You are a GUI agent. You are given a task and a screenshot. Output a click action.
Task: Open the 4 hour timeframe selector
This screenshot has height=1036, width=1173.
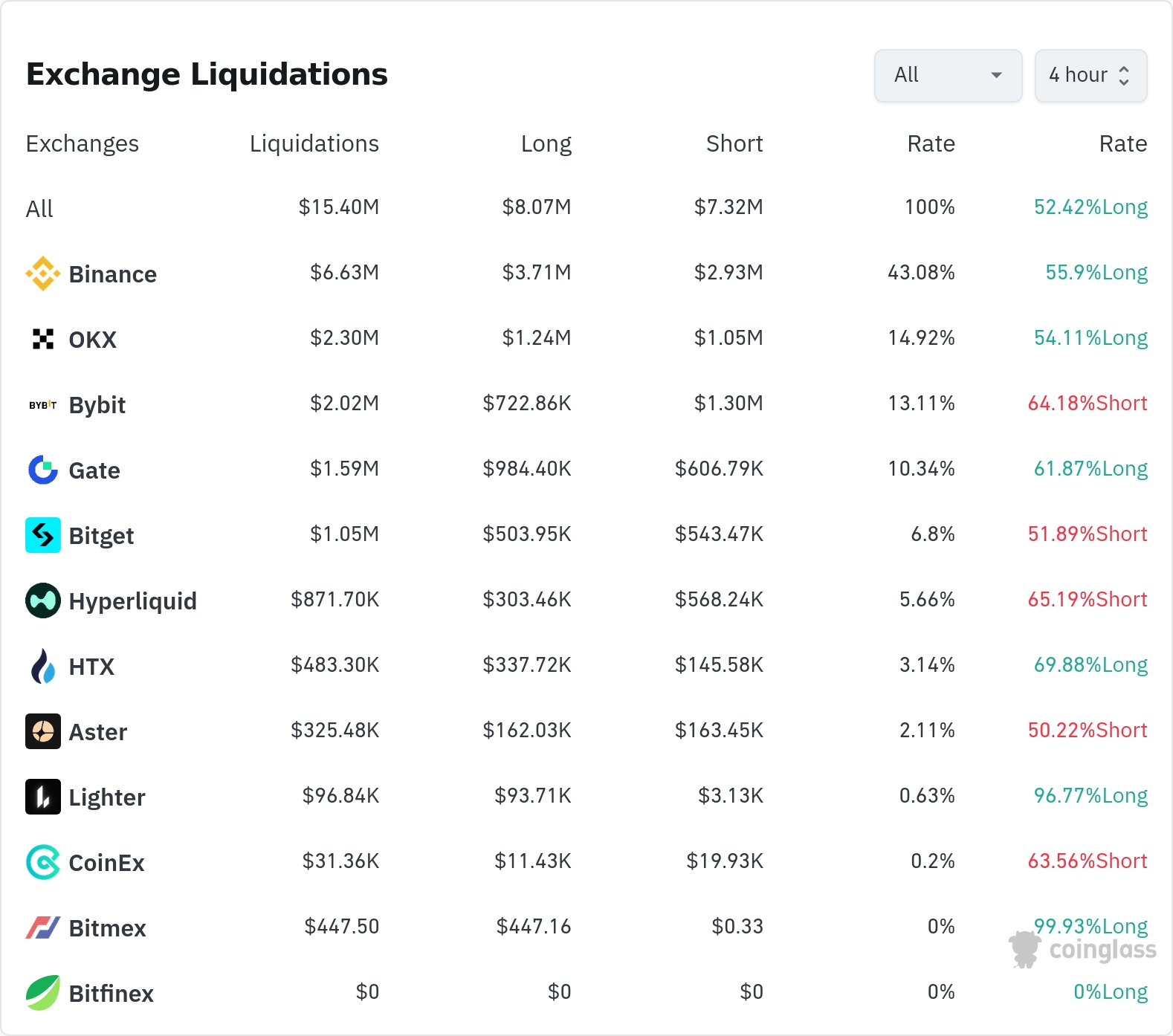tap(1090, 75)
